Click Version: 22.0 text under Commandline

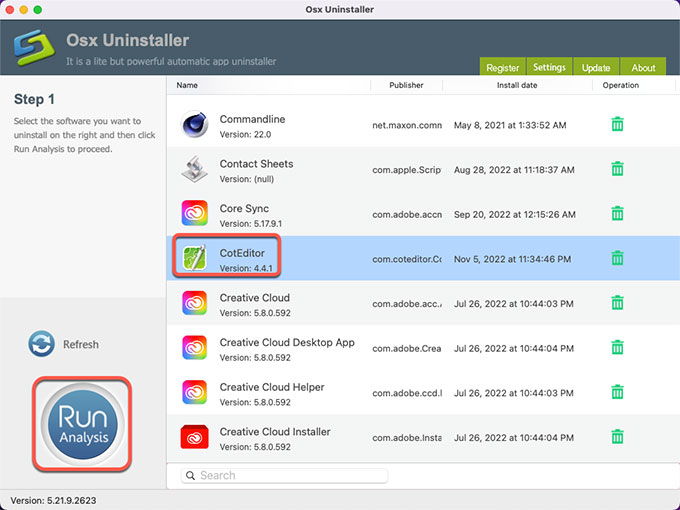tap(245, 134)
